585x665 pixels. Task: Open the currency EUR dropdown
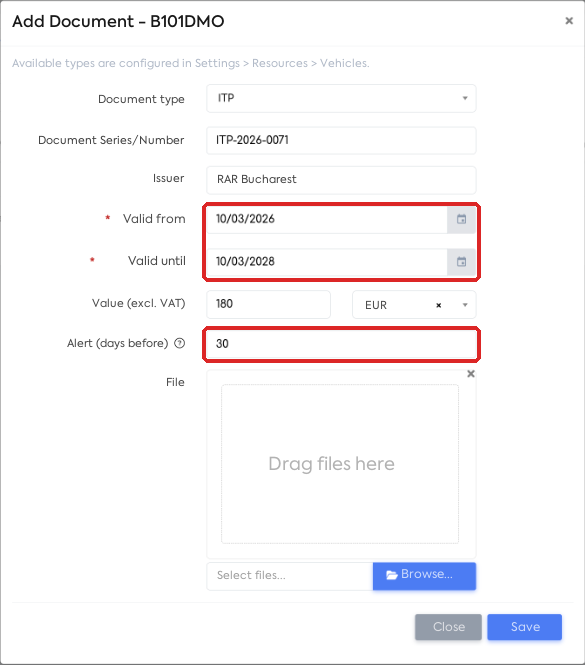(414, 305)
